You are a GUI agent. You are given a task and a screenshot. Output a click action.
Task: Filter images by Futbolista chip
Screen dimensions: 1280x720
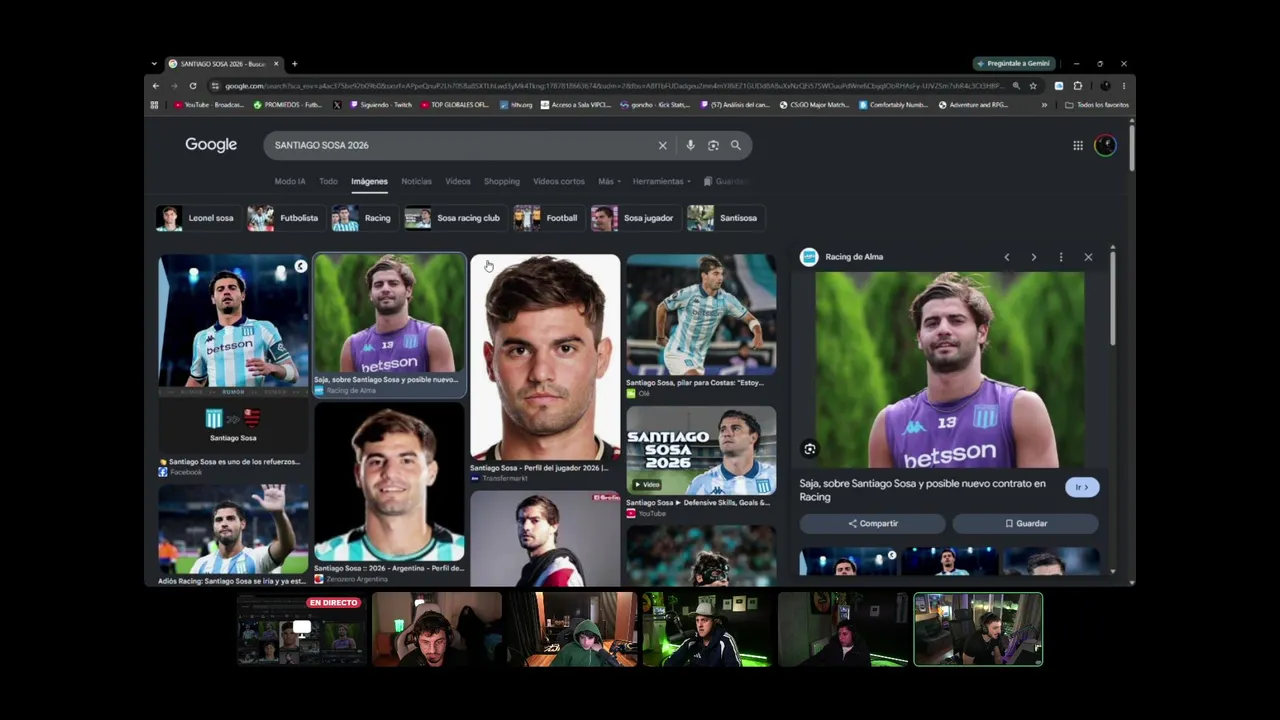pos(286,218)
